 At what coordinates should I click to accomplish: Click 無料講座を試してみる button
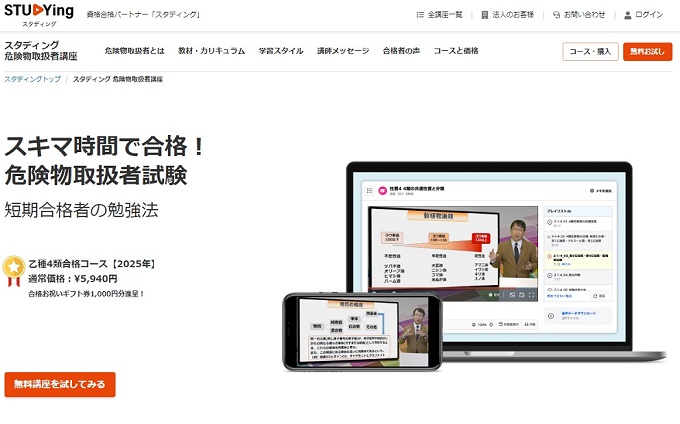60,384
